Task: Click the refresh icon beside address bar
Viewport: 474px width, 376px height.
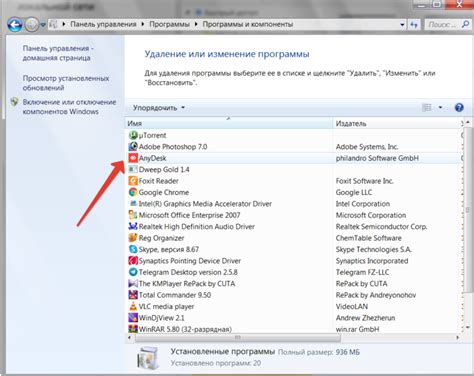Action: pyautogui.click(x=414, y=24)
